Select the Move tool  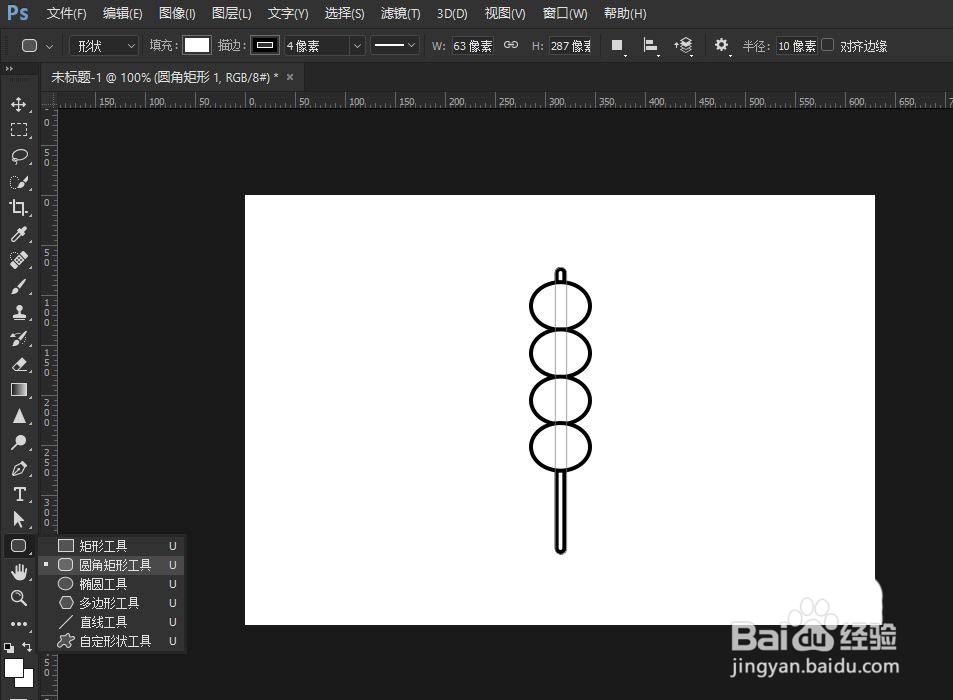(x=19, y=104)
